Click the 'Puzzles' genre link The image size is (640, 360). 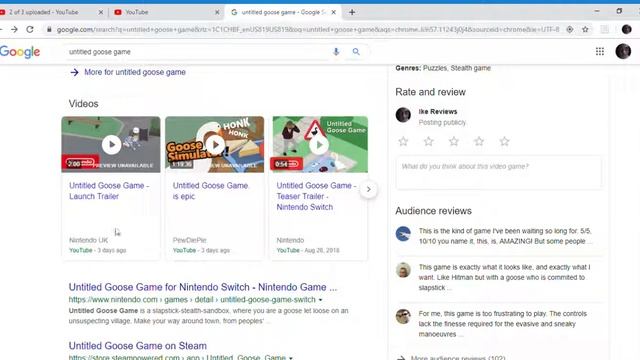pyautogui.click(x=435, y=68)
